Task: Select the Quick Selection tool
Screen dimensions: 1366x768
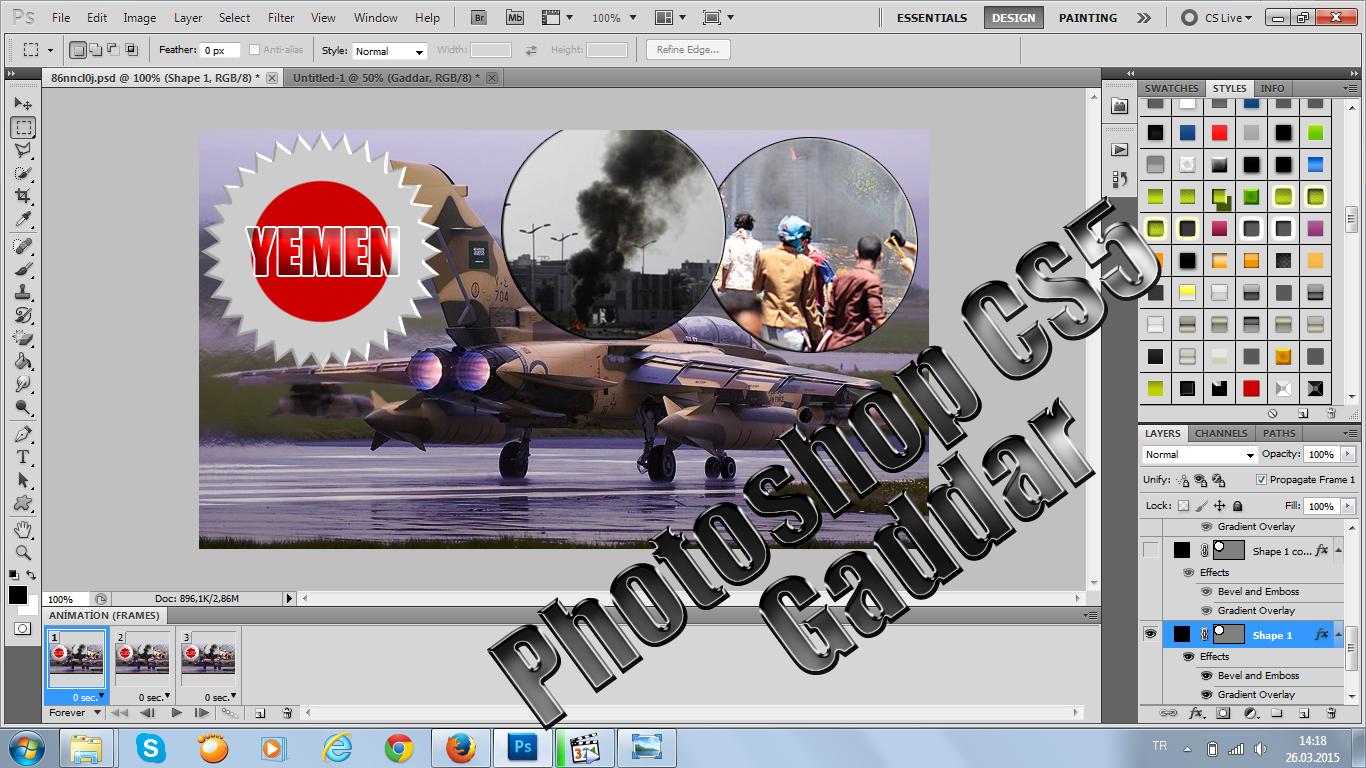Action: click(x=23, y=173)
